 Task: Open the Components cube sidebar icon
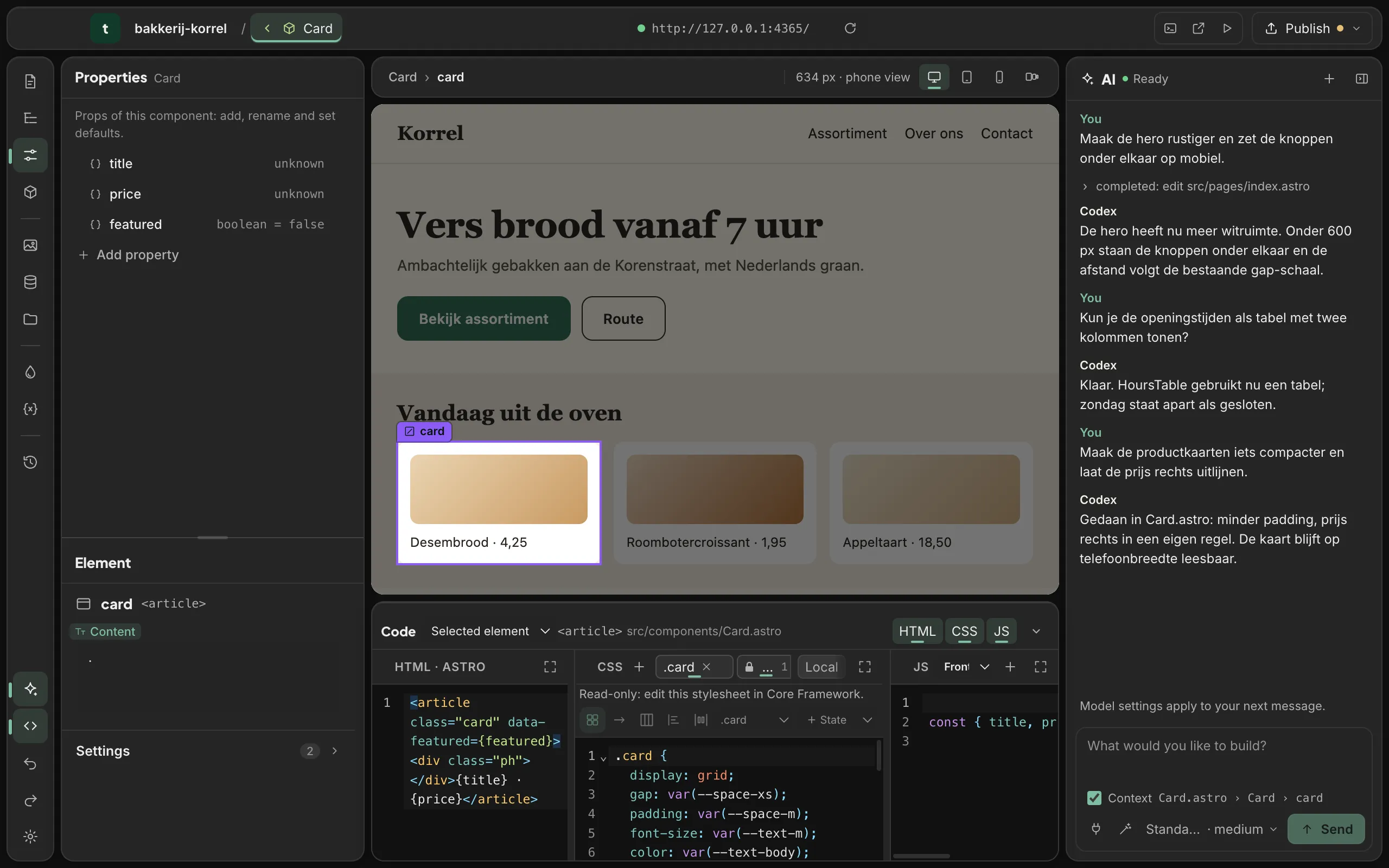coord(30,192)
